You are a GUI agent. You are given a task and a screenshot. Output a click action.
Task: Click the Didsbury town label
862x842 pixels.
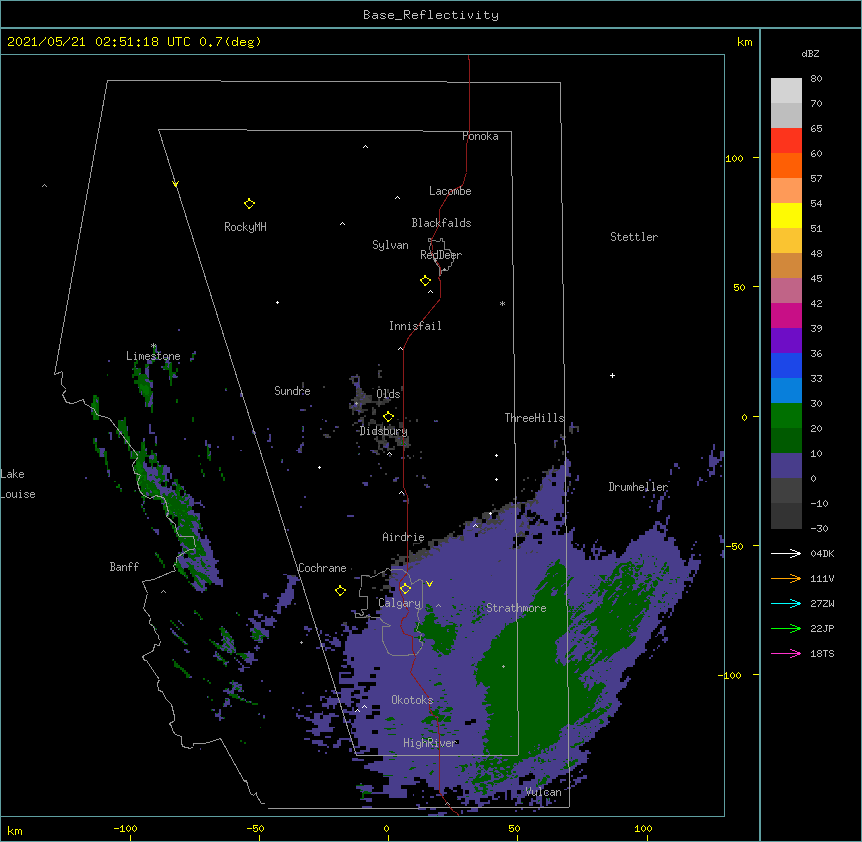click(384, 431)
